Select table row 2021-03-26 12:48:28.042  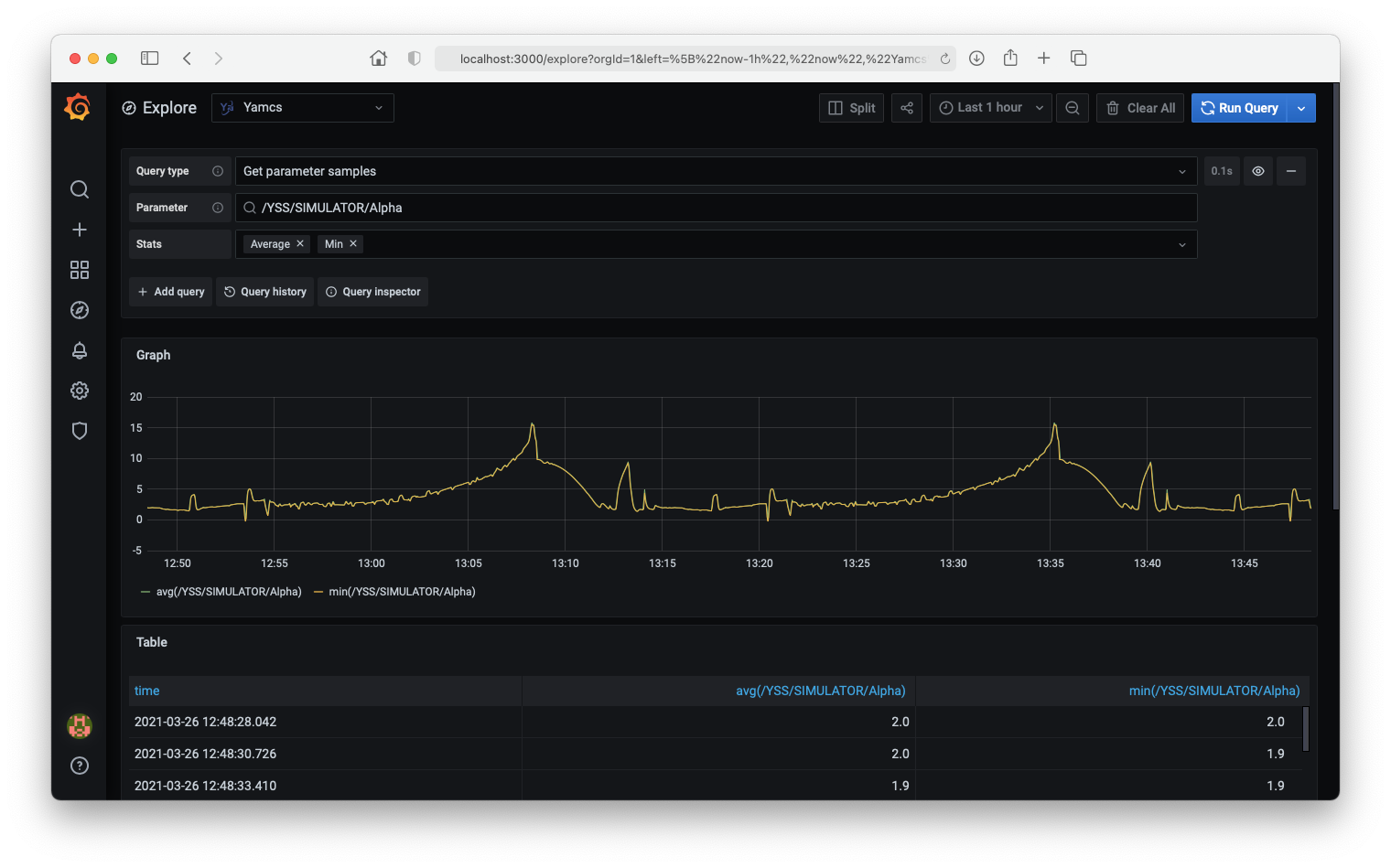tap(717, 722)
